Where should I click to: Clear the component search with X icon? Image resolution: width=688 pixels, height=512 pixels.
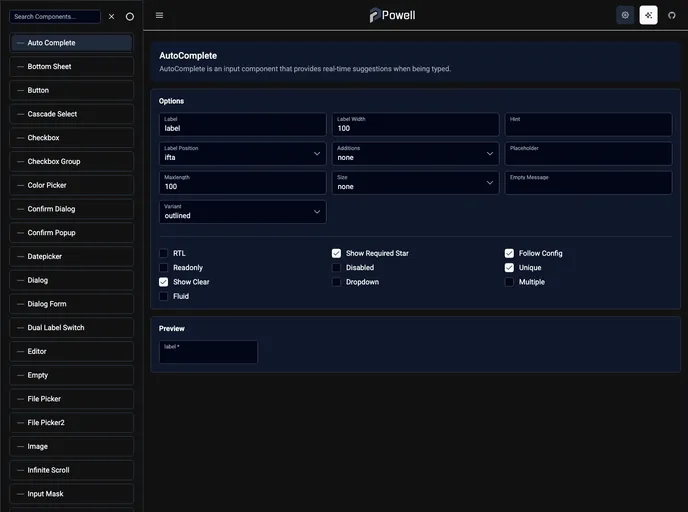pos(111,17)
